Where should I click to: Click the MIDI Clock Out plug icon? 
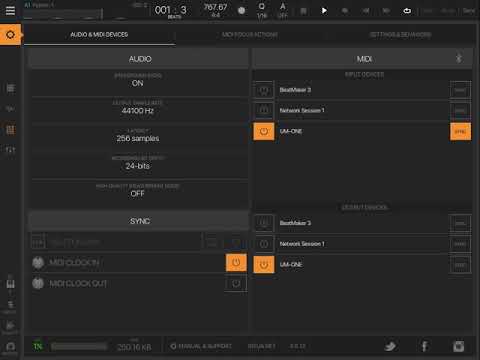click(x=38, y=283)
